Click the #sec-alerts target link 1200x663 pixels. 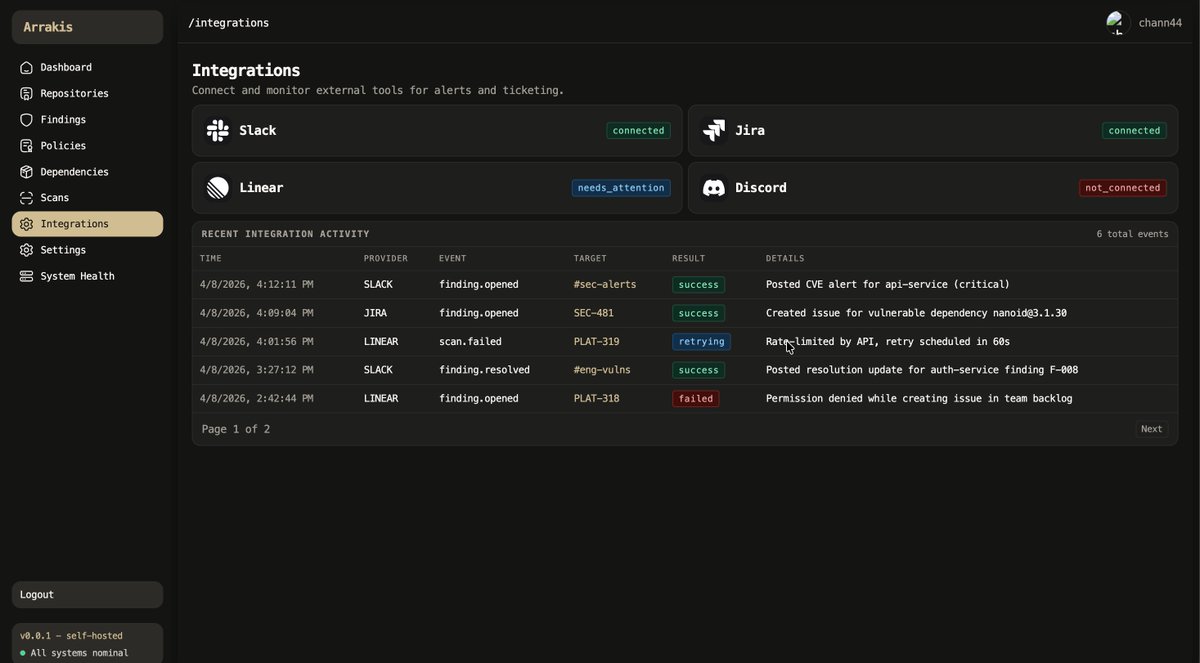tap(605, 285)
